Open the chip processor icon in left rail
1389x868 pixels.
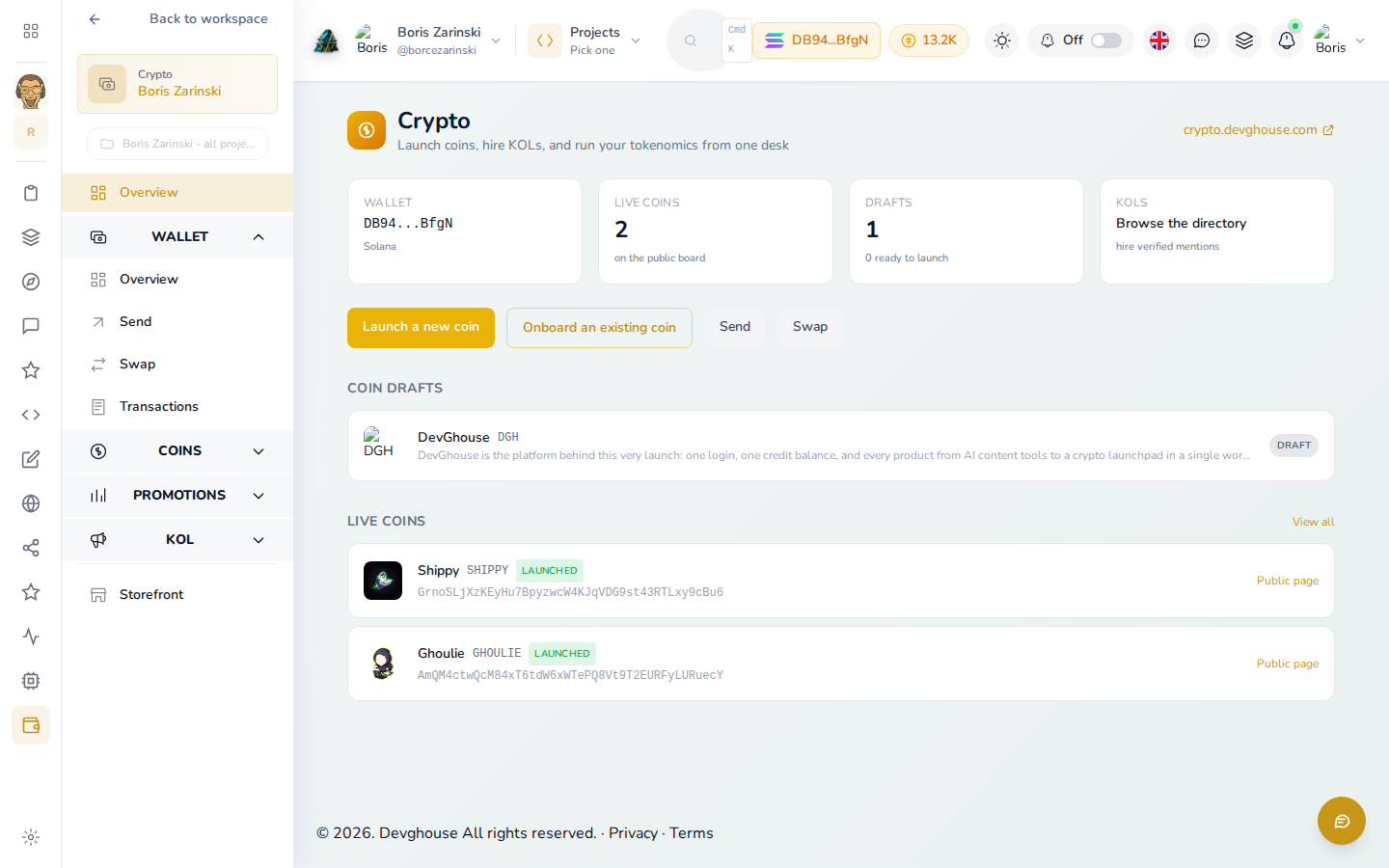pyautogui.click(x=31, y=681)
